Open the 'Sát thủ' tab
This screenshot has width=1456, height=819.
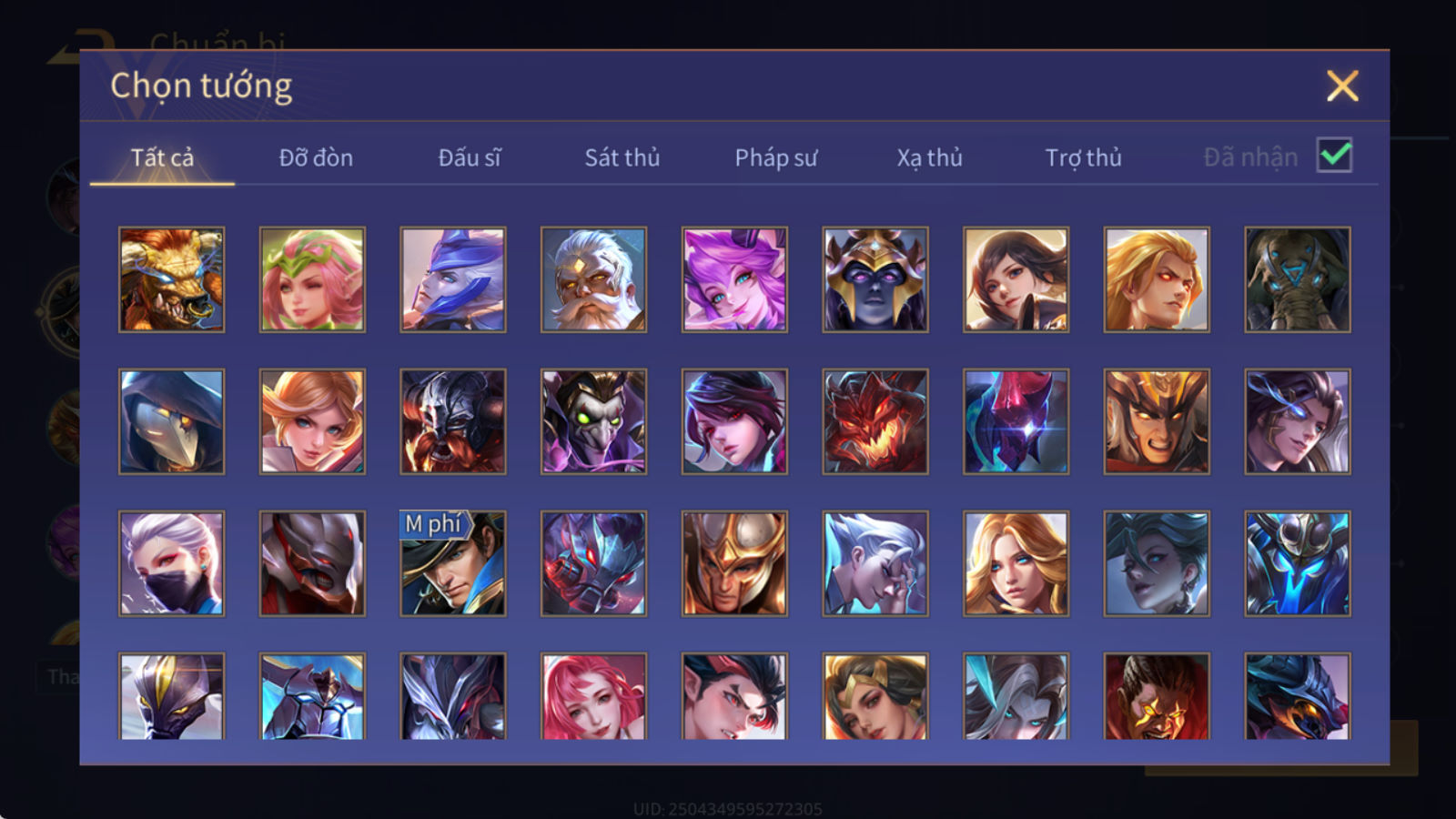tap(622, 157)
